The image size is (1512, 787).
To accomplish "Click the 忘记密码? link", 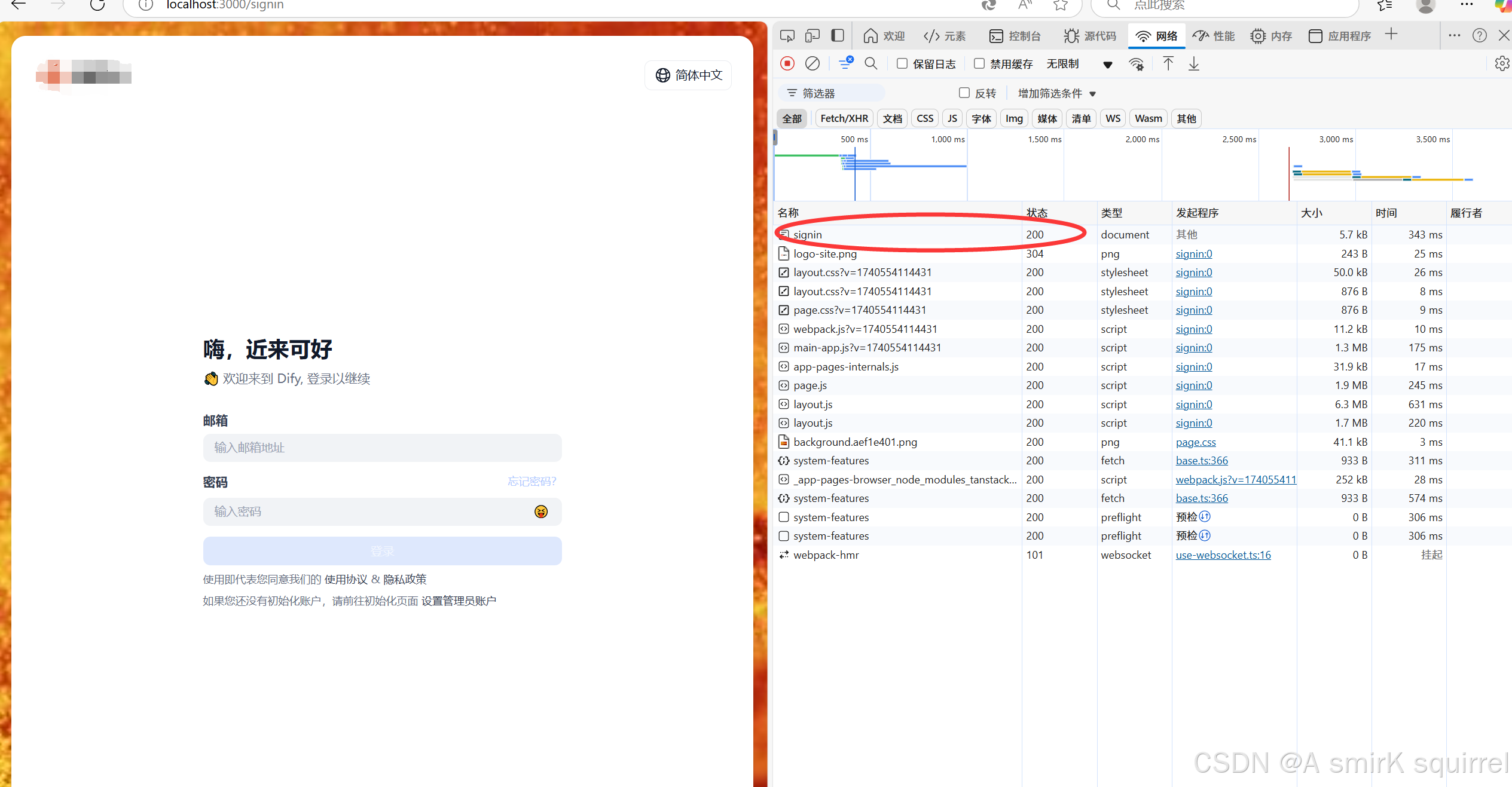I will pyautogui.click(x=532, y=481).
